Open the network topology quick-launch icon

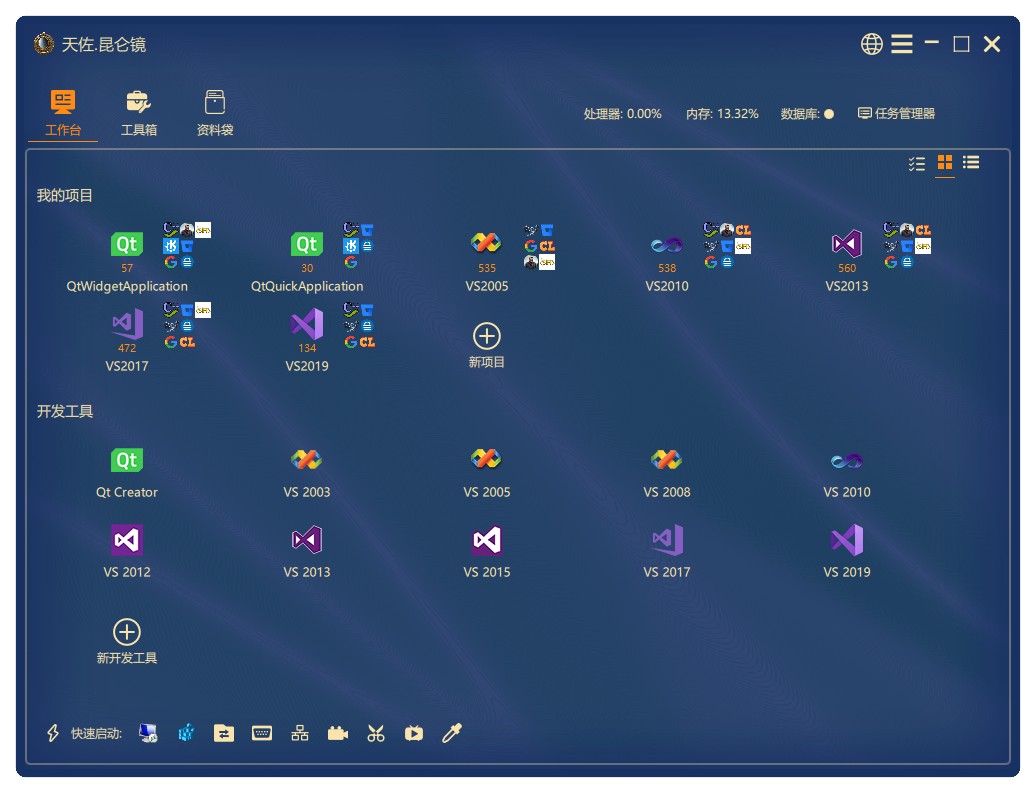click(300, 733)
